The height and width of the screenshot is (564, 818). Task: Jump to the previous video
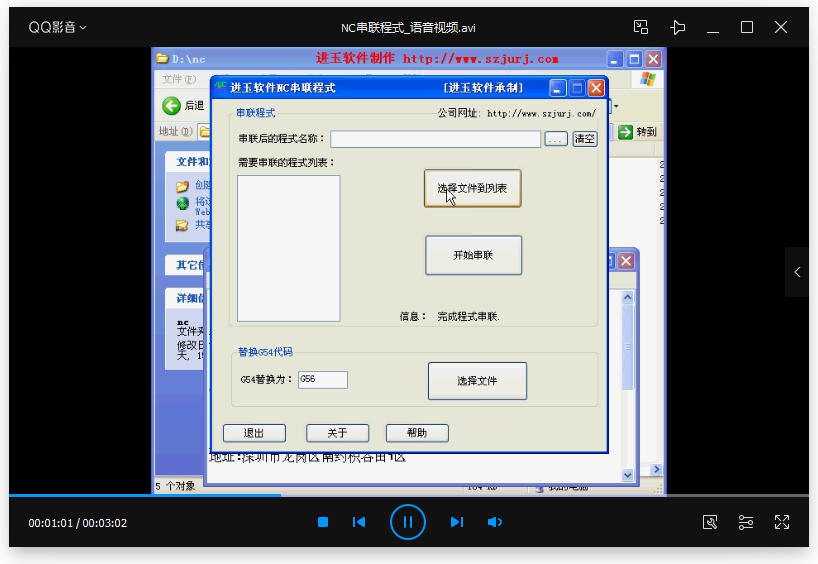point(359,522)
